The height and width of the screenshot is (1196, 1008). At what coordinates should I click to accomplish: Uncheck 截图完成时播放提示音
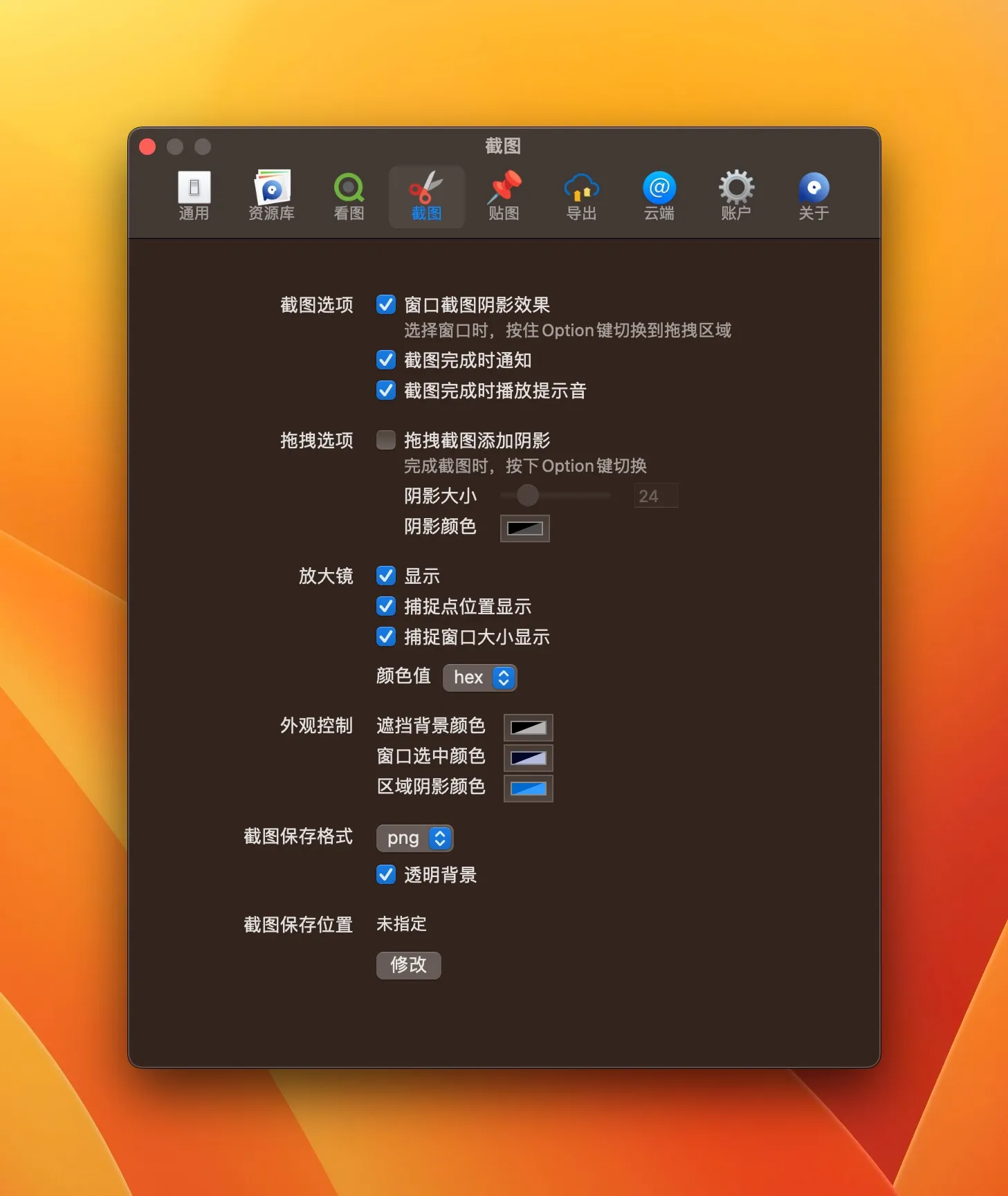point(386,390)
